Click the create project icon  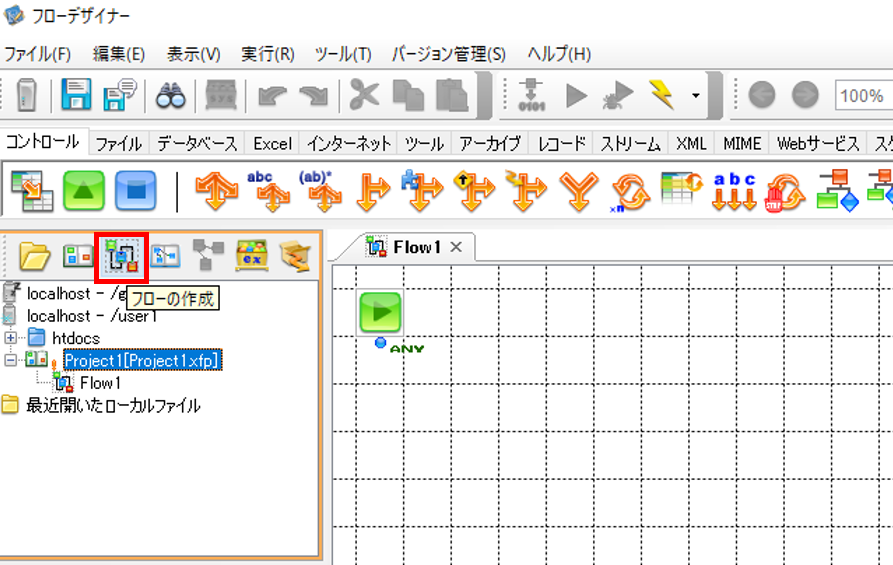[78, 256]
